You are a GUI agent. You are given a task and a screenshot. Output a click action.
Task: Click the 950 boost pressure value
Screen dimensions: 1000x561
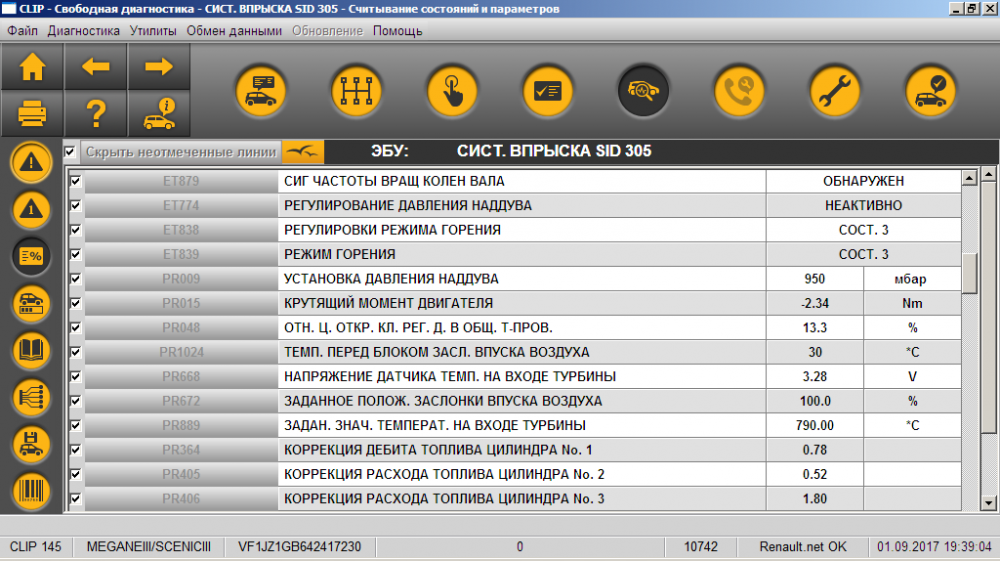click(x=815, y=279)
